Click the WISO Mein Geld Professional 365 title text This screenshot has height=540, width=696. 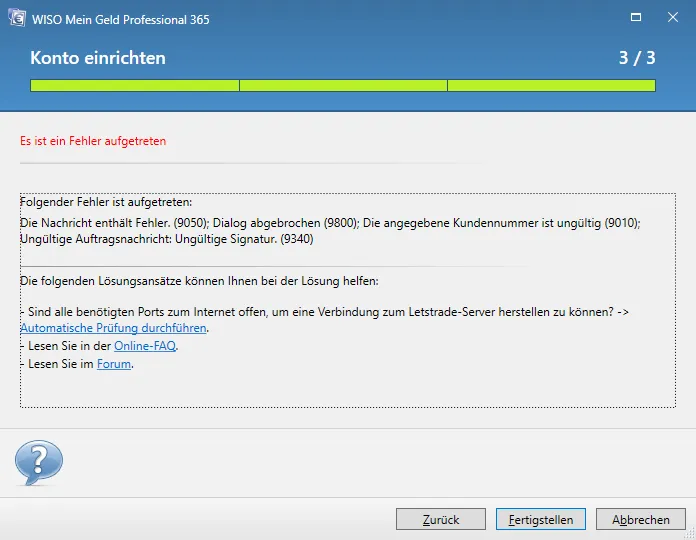(x=121, y=19)
